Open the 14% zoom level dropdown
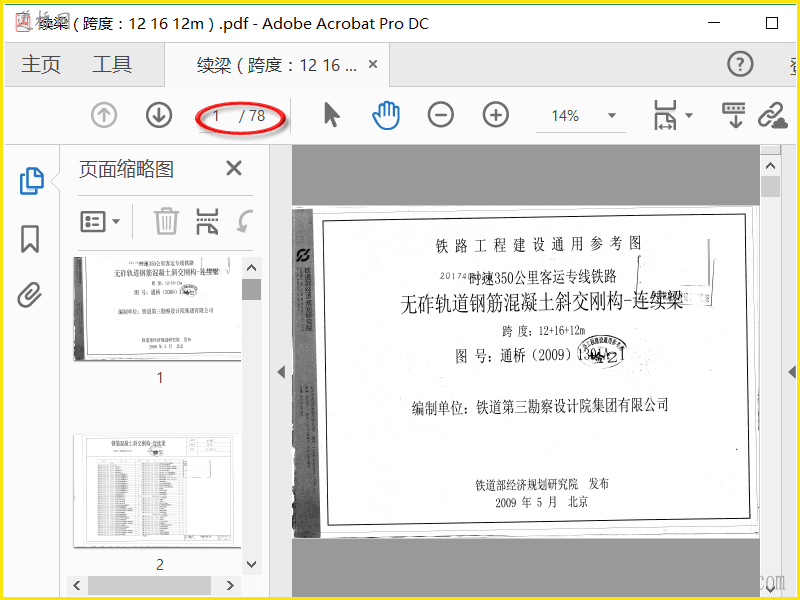Viewport: 800px width, 600px height. [x=612, y=116]
